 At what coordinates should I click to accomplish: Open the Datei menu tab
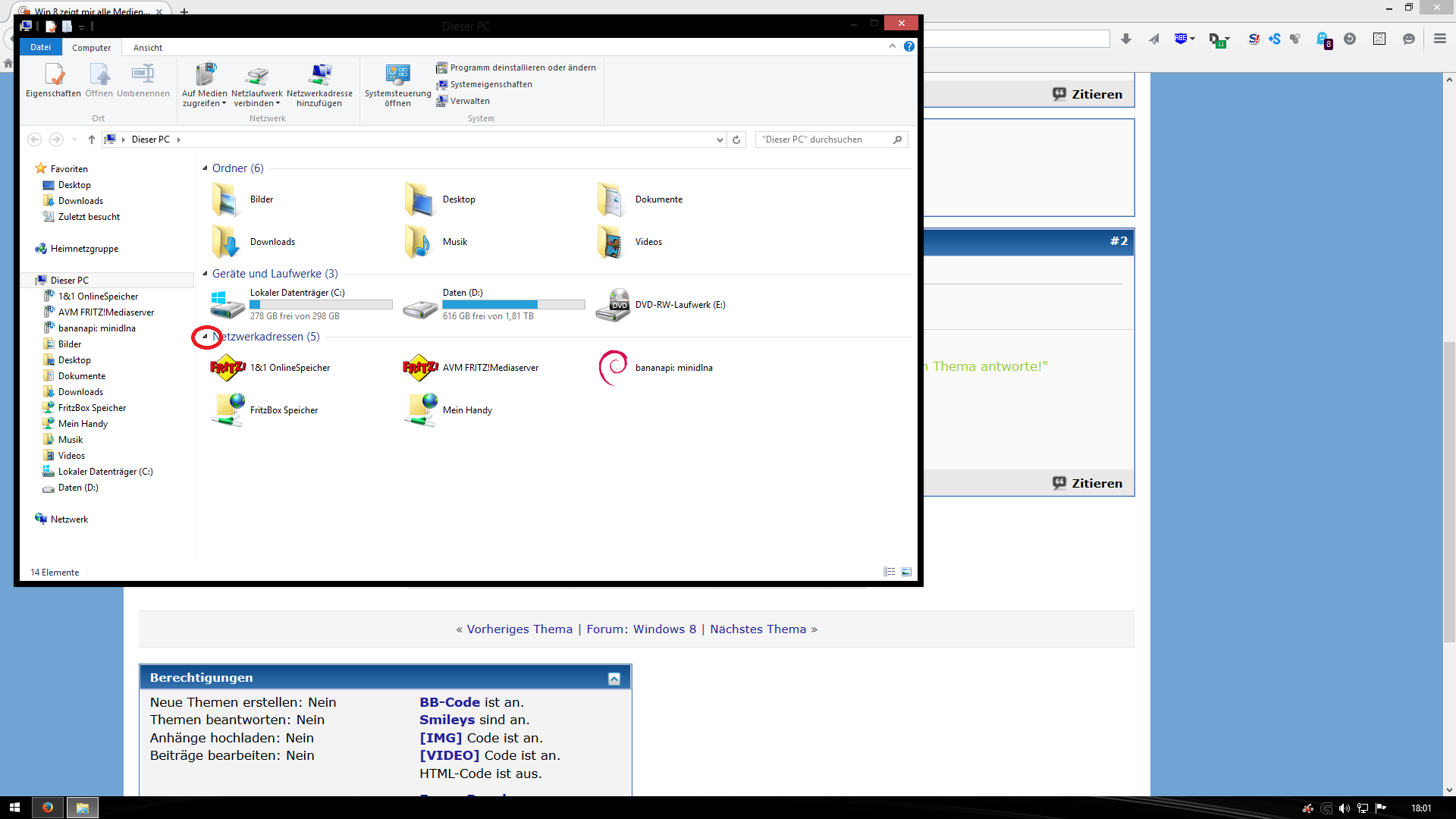point(40,47)
